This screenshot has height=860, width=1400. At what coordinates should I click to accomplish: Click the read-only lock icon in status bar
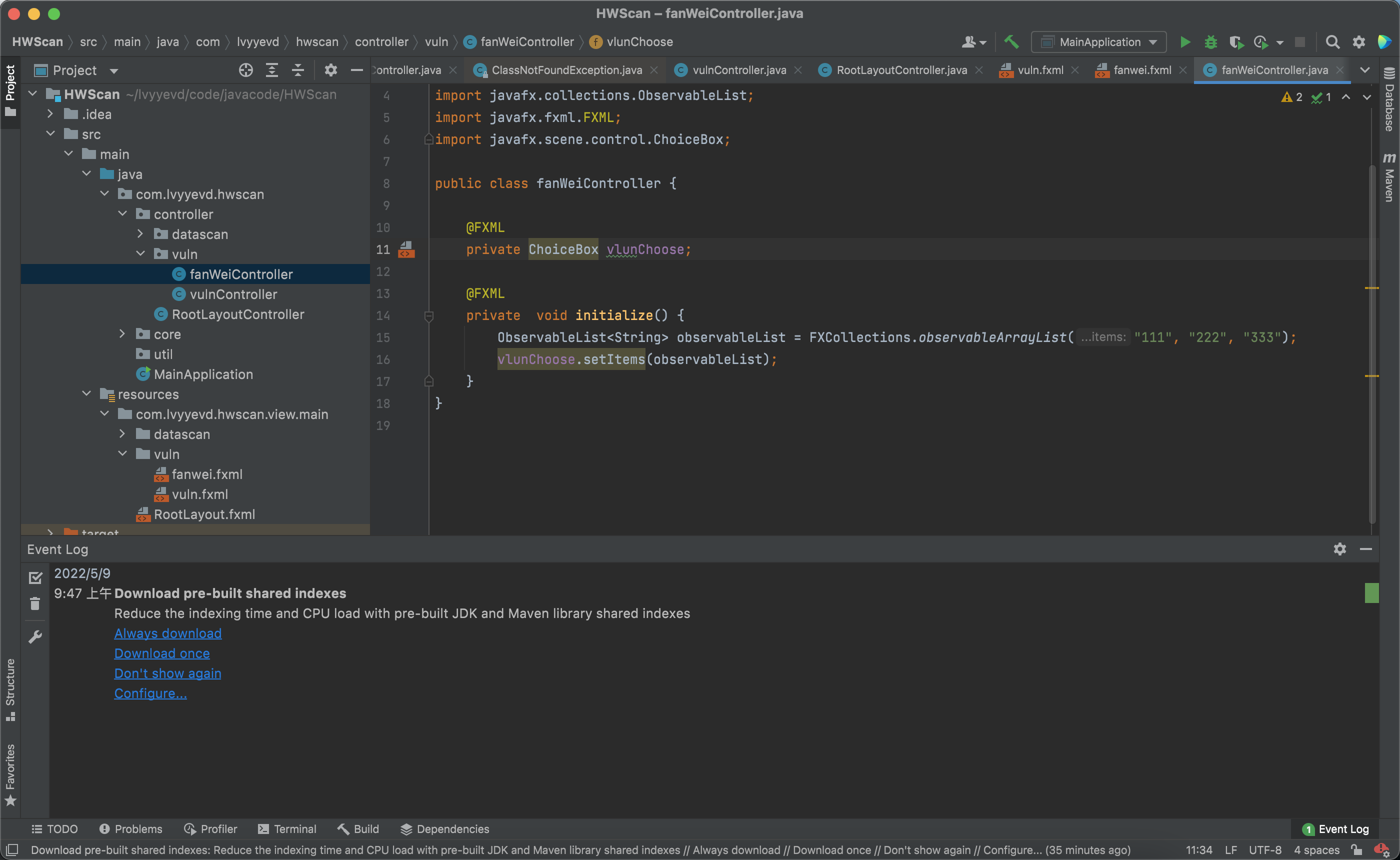click(x=1357, y=850)
